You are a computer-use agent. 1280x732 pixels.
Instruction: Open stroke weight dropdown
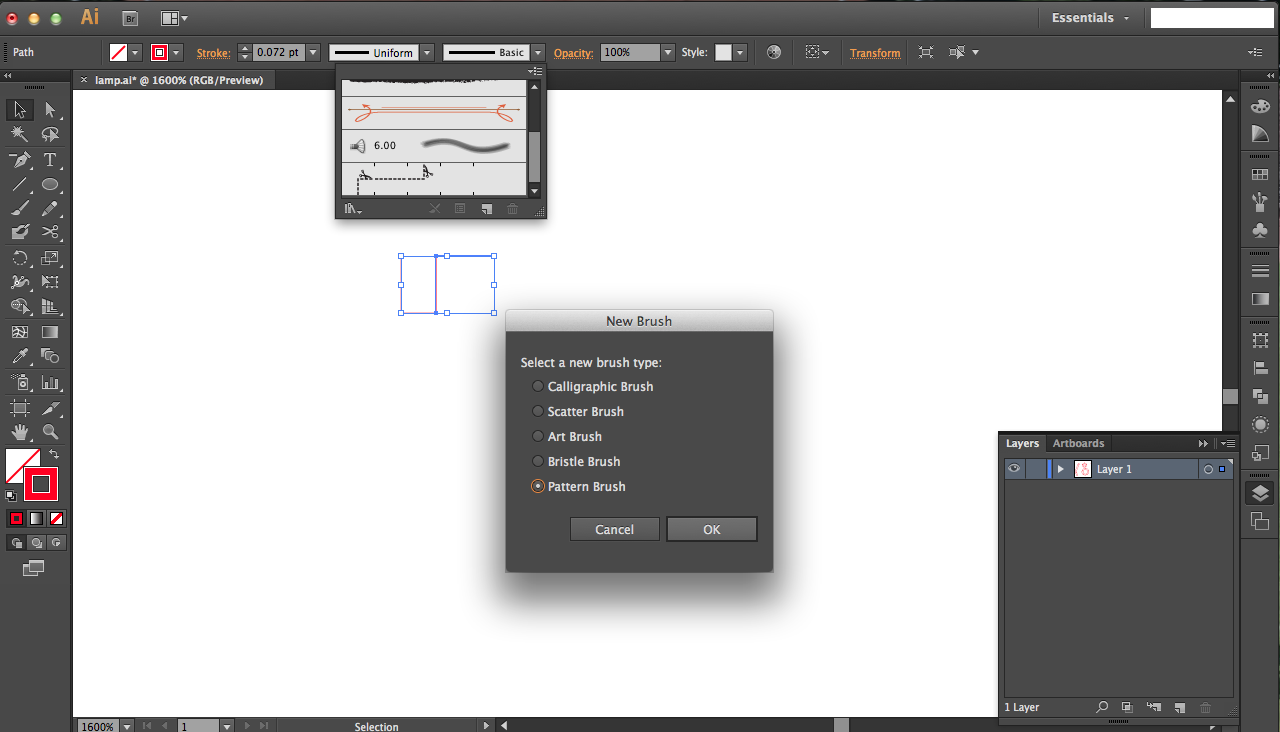click(313, 52)
